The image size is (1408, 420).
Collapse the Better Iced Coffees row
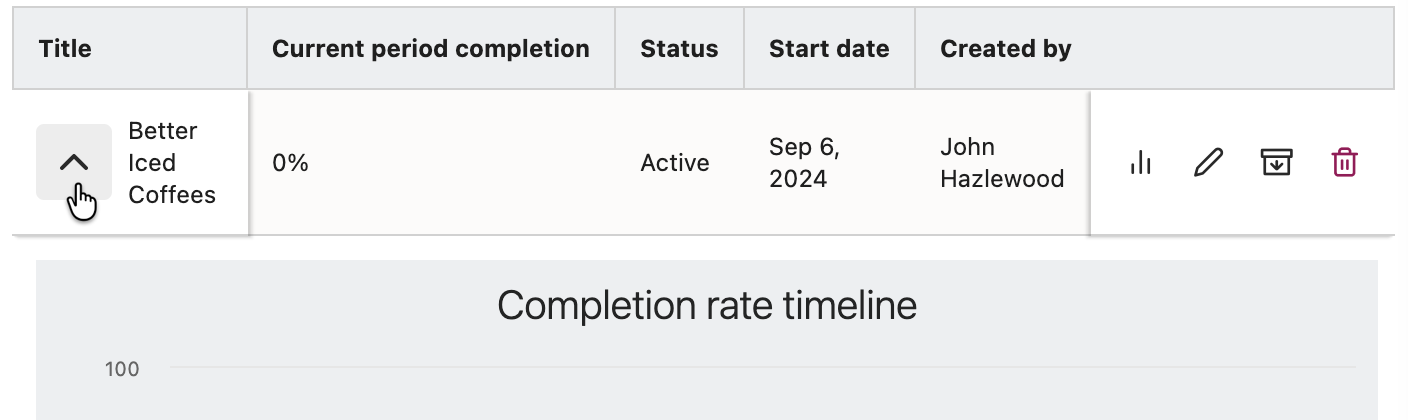click(74, 162)
